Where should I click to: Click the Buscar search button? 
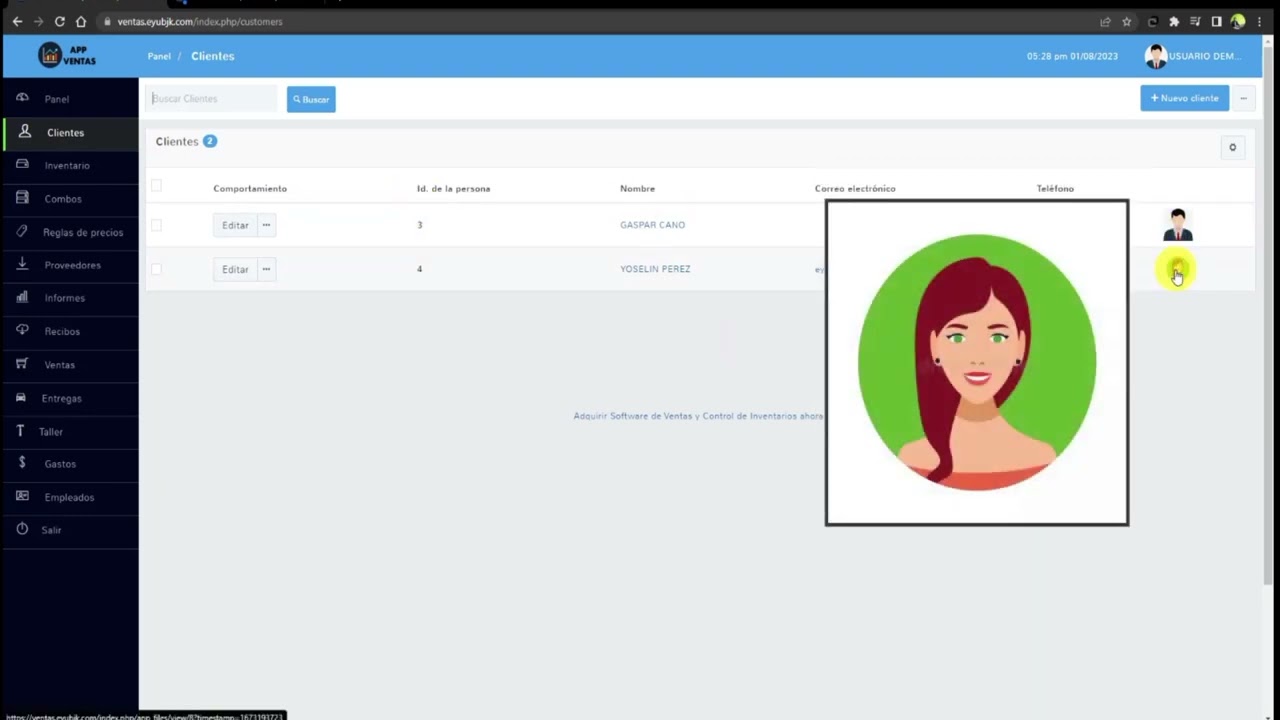pyautogui.click(x=311, y=99)
